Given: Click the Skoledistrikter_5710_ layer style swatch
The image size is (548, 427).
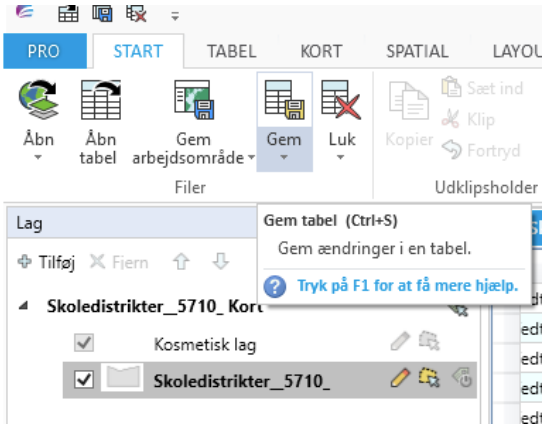Looking at the screenshot, I should (122, 377).
